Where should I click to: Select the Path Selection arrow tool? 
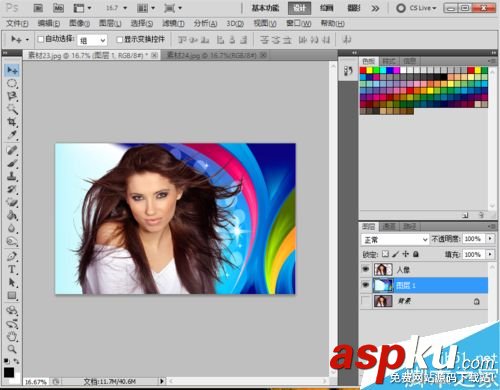[x=12, y=283]
